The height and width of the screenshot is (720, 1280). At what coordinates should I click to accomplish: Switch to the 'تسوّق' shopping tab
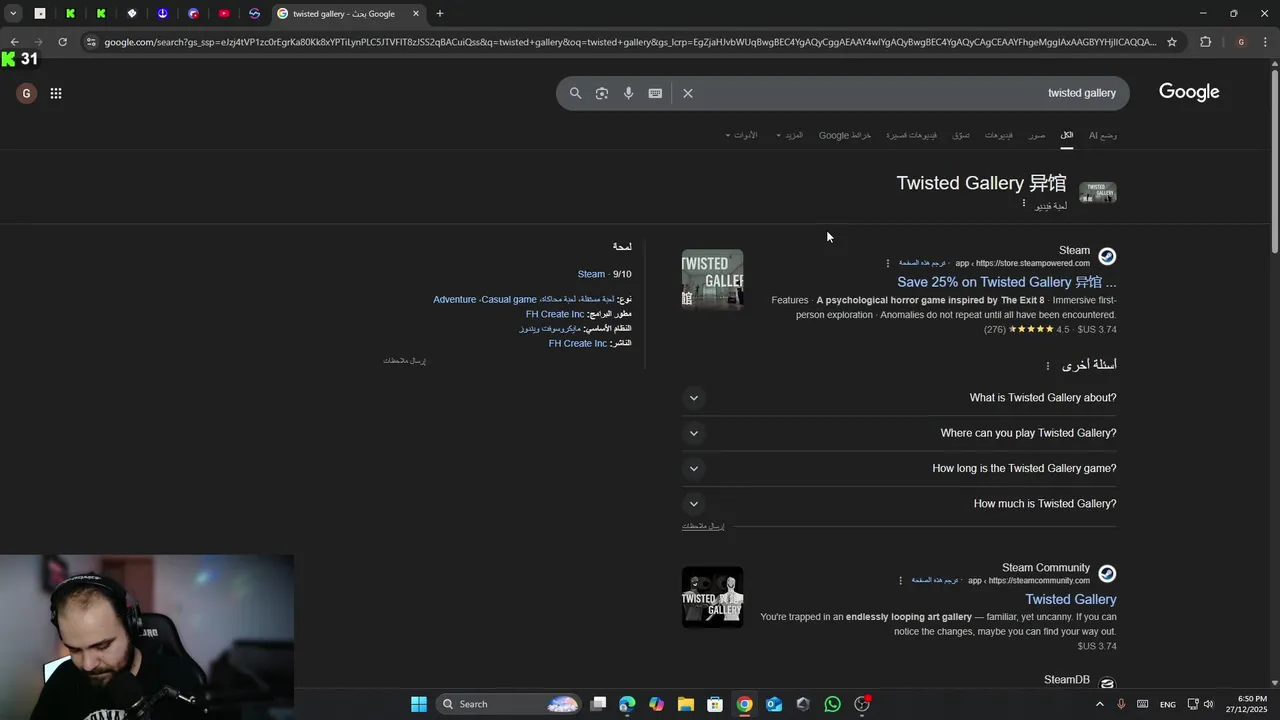tap(961, 135)
